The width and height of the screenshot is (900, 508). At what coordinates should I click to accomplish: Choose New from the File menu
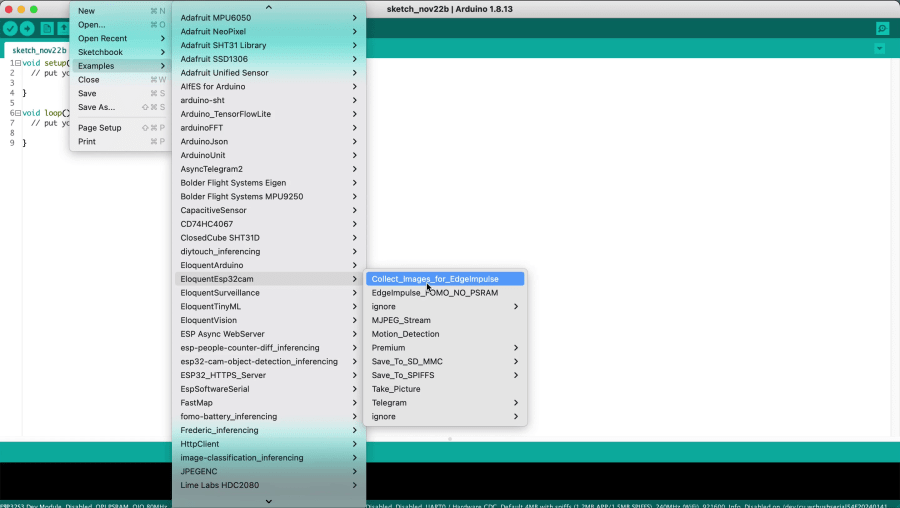tap(121, 11)
